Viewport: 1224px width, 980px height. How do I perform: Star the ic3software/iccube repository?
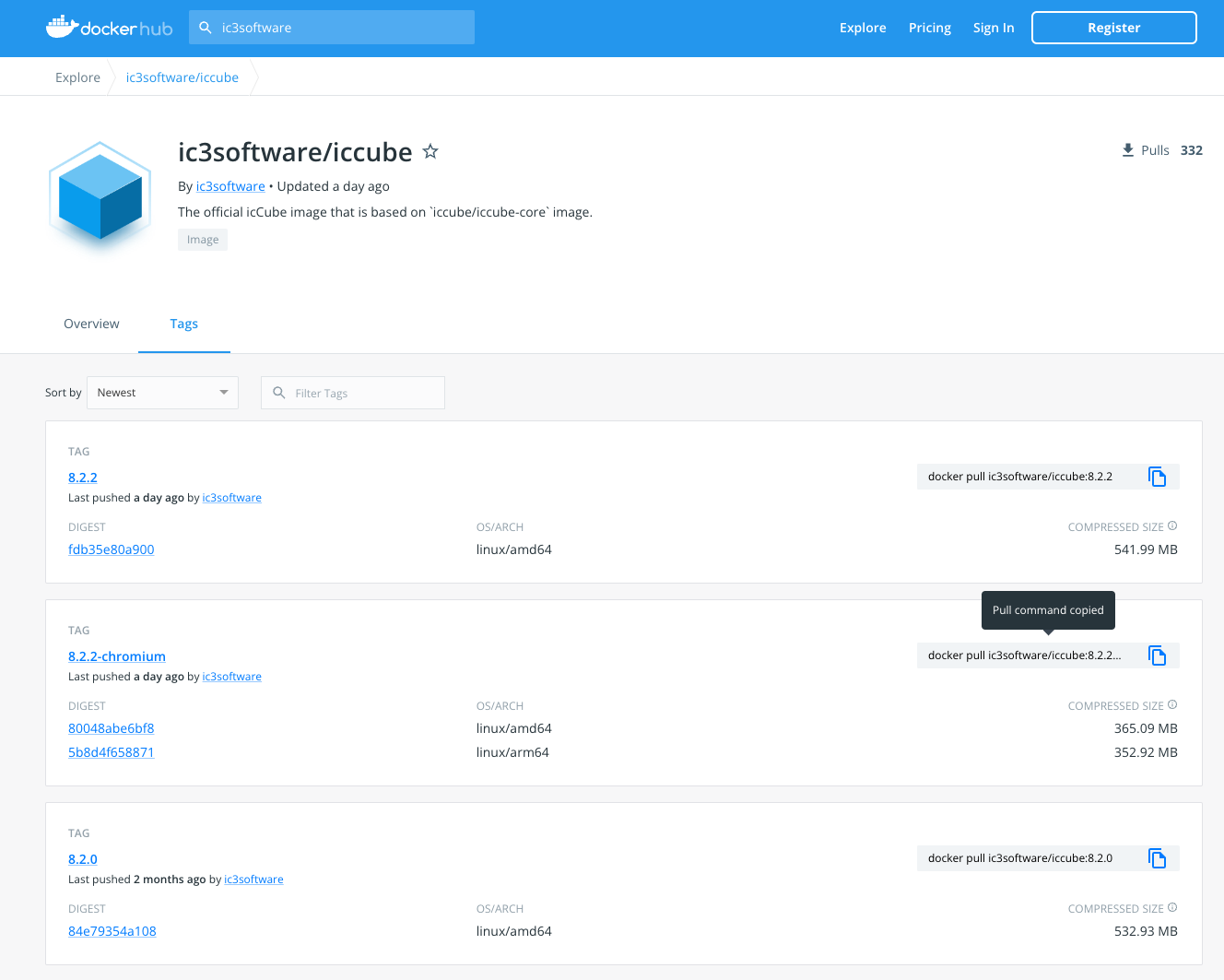(x=430, y=151)
